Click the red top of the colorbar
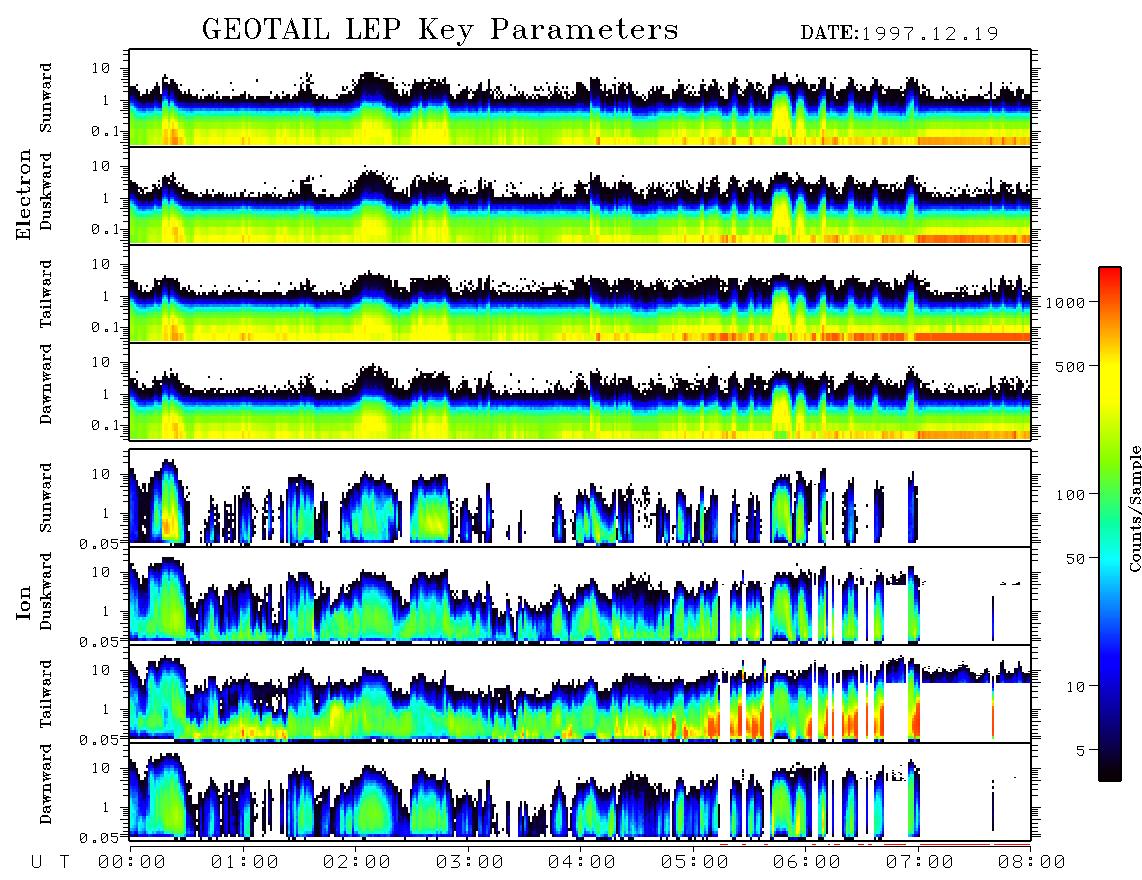This screenshot has height=880, width=1142. [x=1110, y=273]
